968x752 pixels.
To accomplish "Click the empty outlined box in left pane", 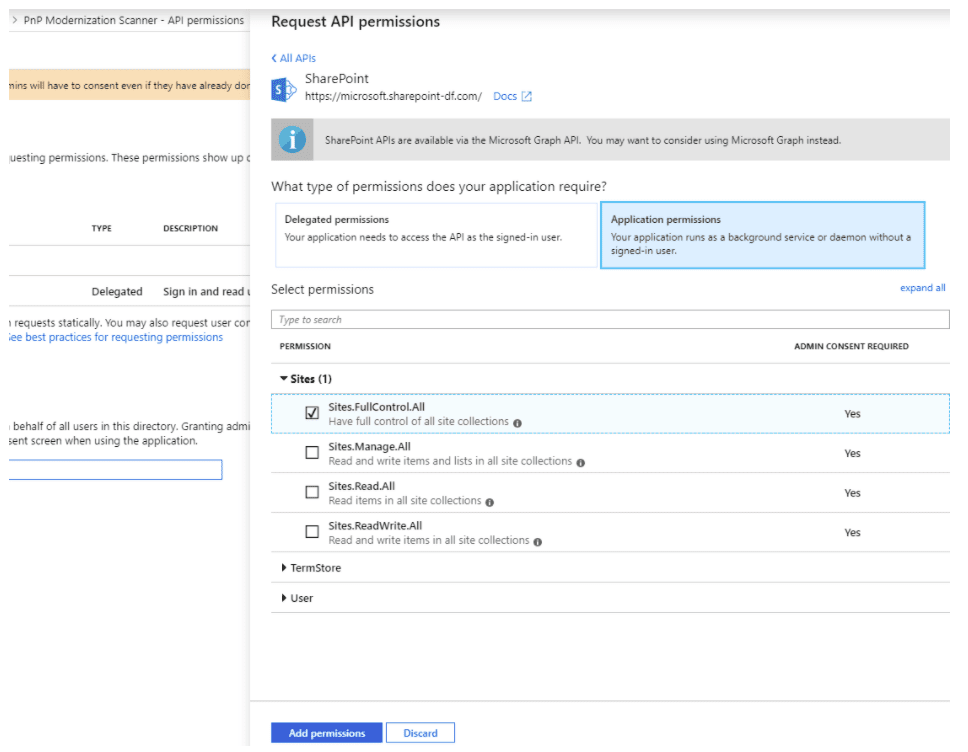I will (115, 469).
